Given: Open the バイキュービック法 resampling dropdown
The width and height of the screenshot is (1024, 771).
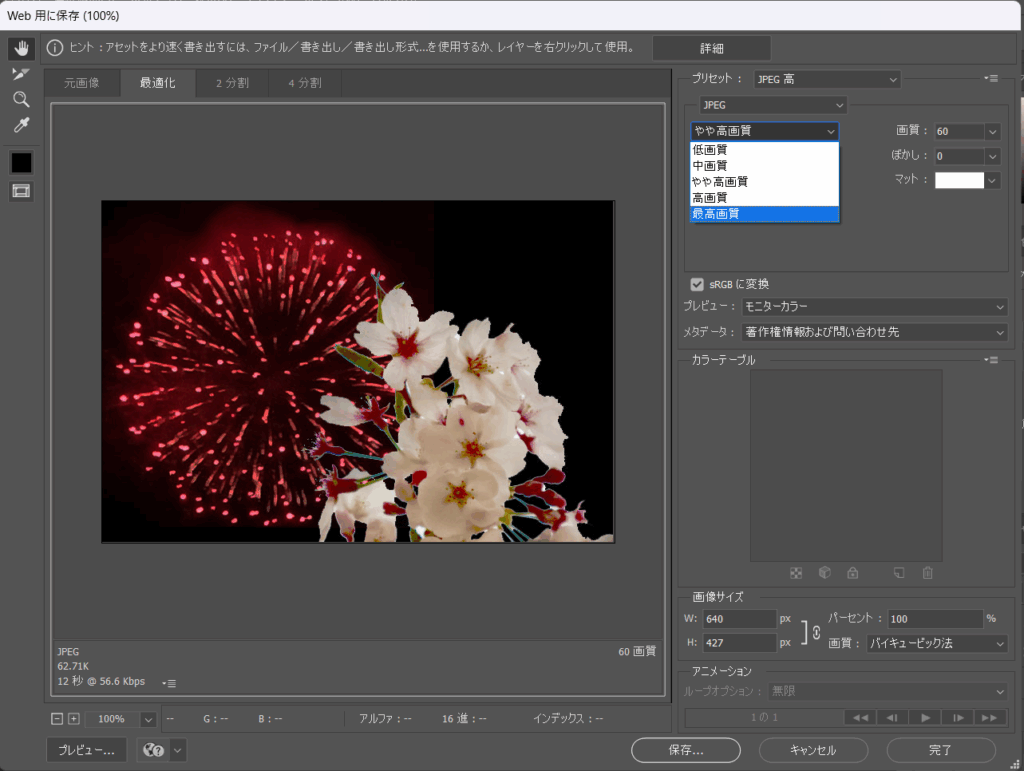Looking at the screenshot, I should pos(935,644).
